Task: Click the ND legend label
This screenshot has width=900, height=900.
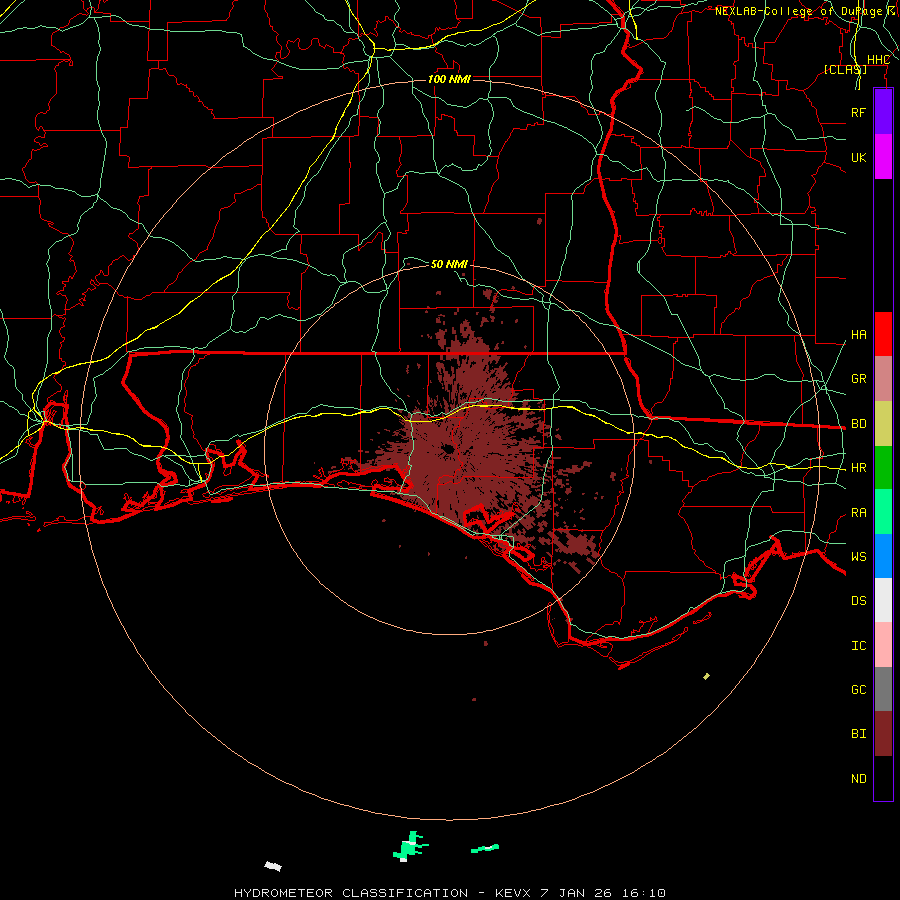Action: [x=858, y=779]
